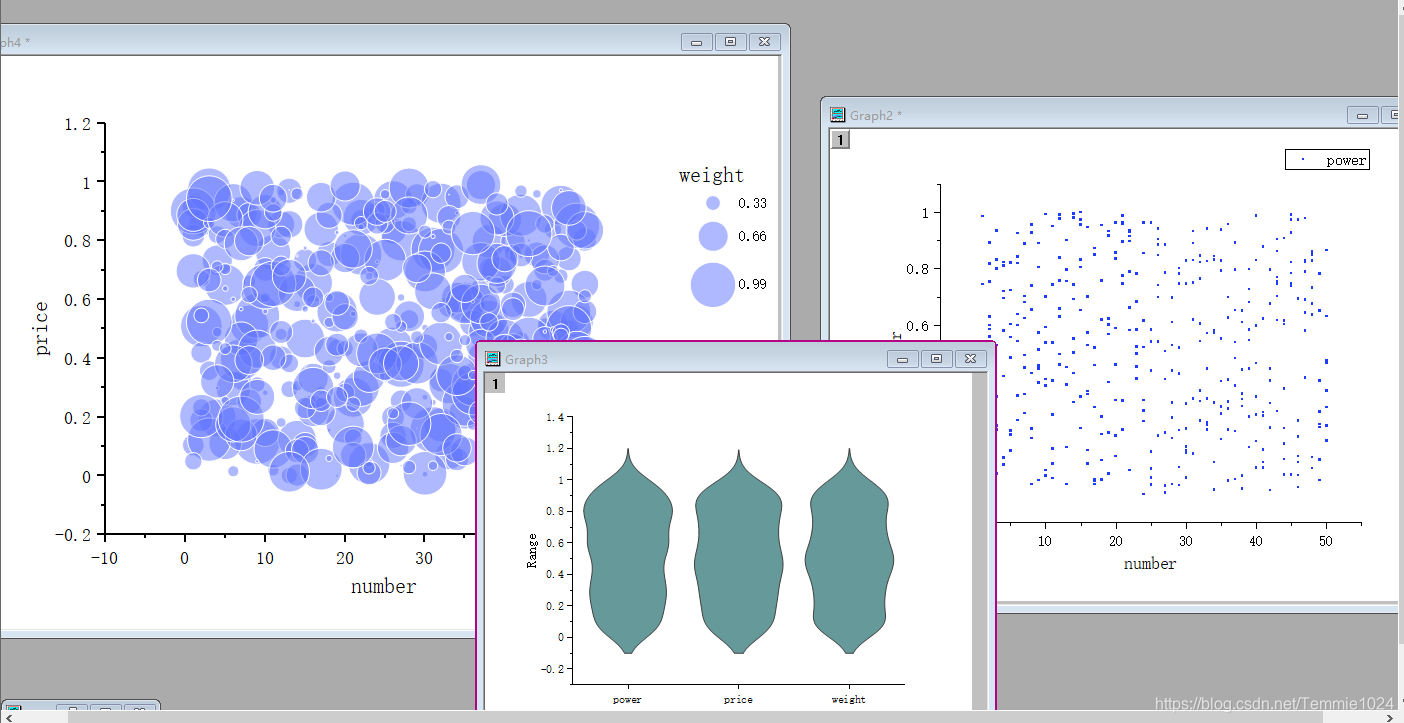This screenshot has width=1404, height=723.
Task: Close the Graph3 window
Action: [970, 359]
